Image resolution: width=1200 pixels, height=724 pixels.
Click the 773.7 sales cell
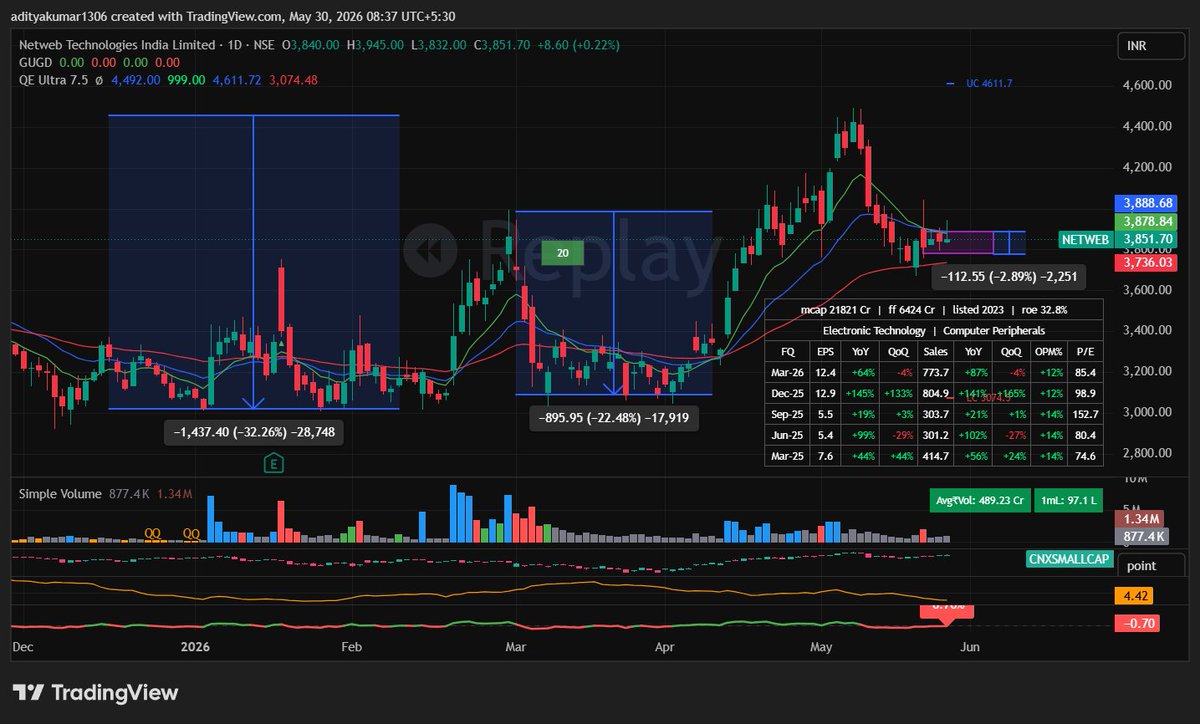tap(935, 372)
